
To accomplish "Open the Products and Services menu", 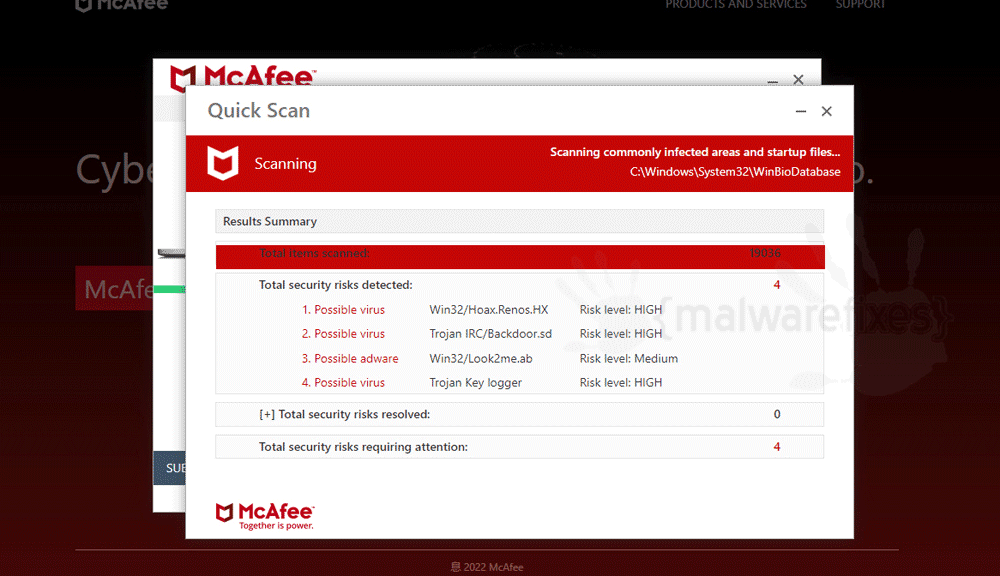I will click(736, 4).
